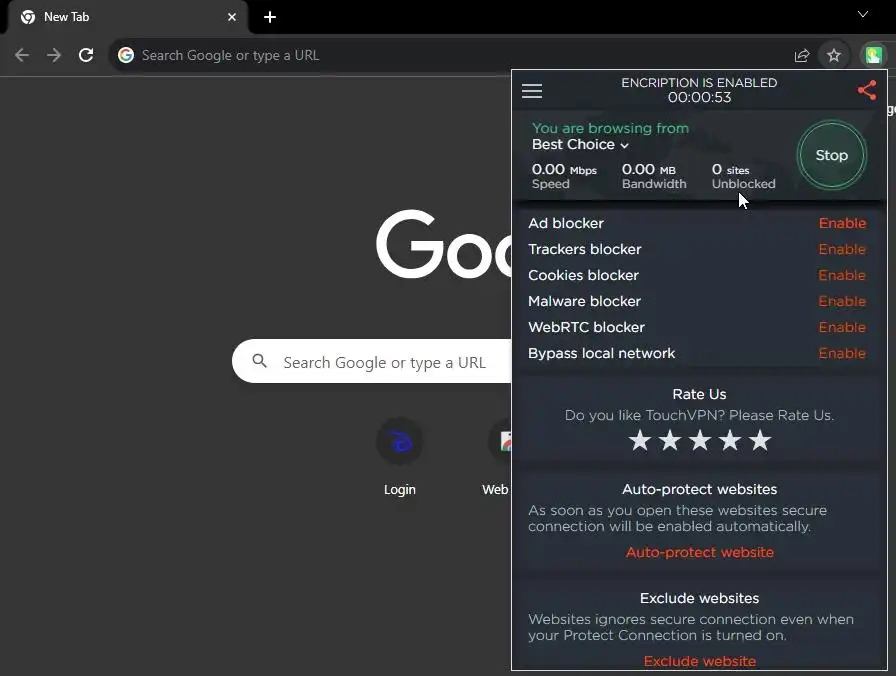Go forward with the forward arrow
This screenshot has width=896, height=676.
(x=54, y=55)
